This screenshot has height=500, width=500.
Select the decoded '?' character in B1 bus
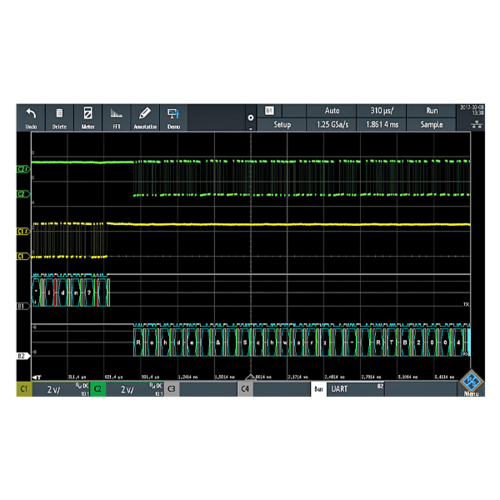tap(89, 293)
